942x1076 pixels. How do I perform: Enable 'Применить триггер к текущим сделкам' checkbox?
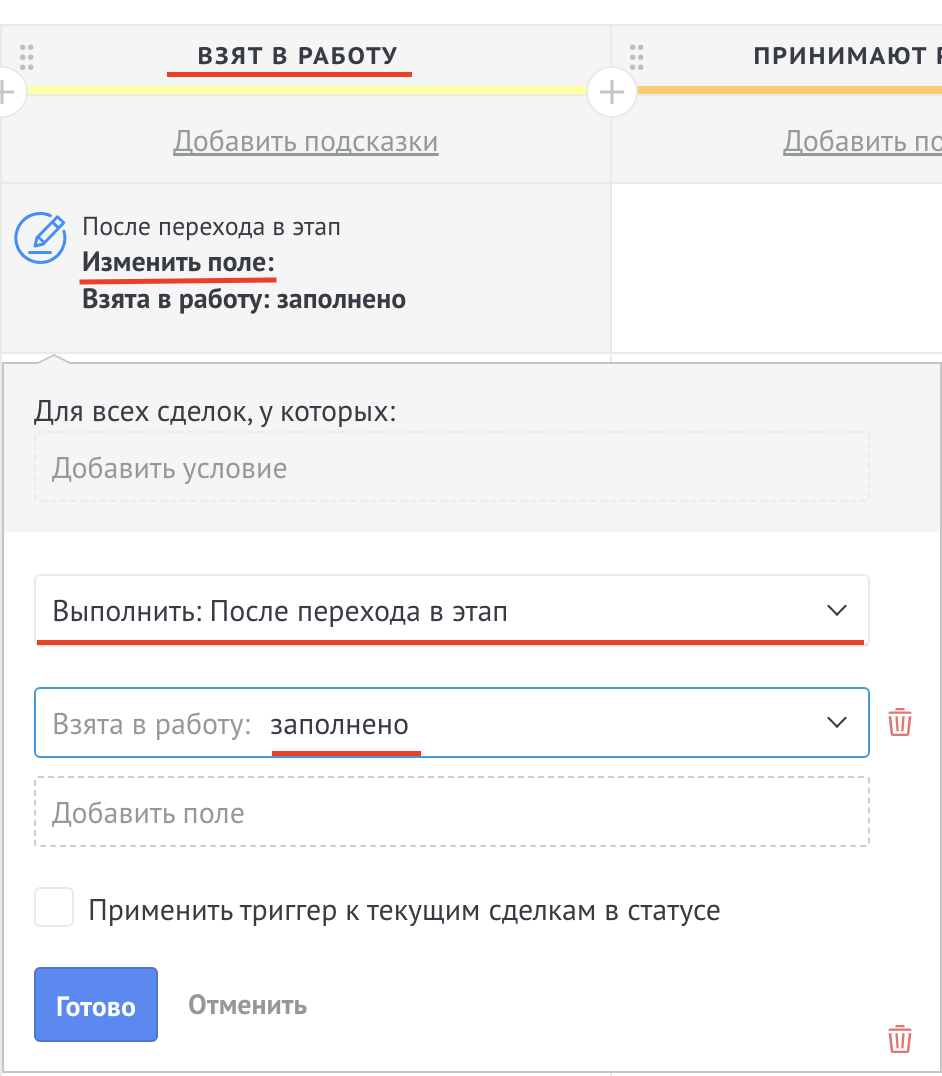[x=55, y=910]
